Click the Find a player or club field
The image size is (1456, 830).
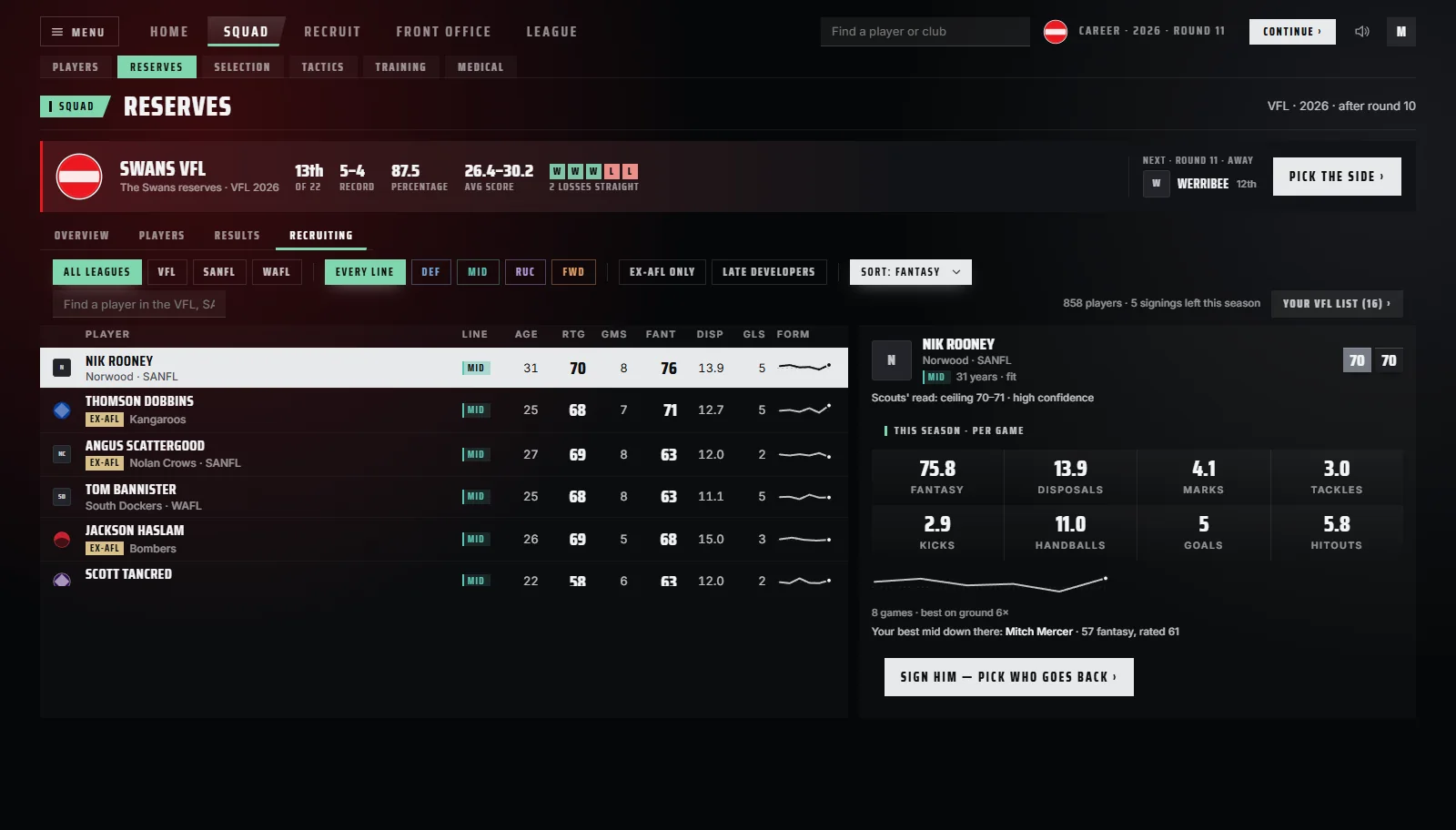point(925,32)
